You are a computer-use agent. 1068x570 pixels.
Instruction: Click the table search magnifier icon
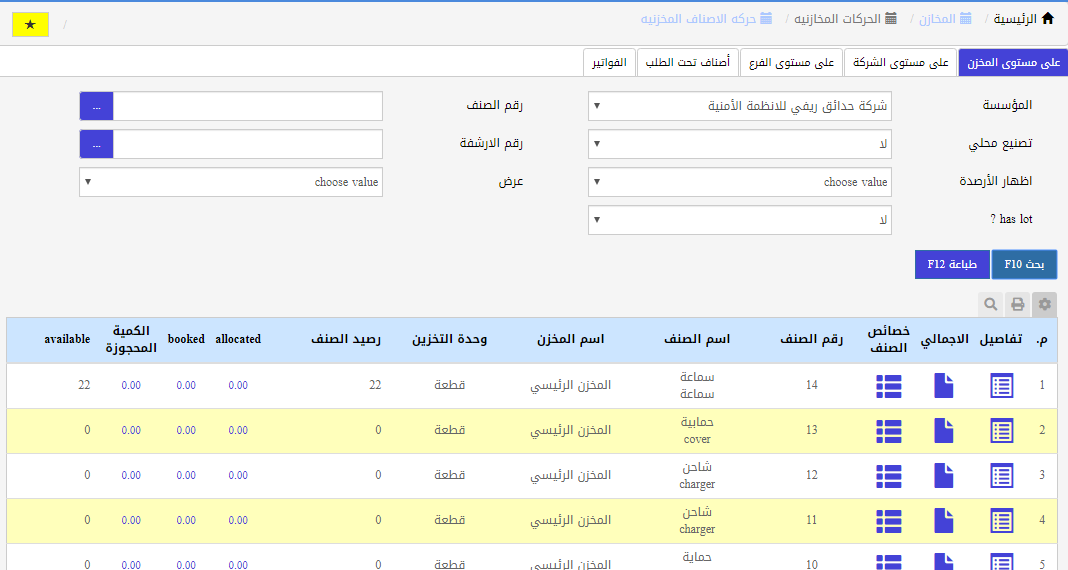pyautogui.click(x=990, y=304)
